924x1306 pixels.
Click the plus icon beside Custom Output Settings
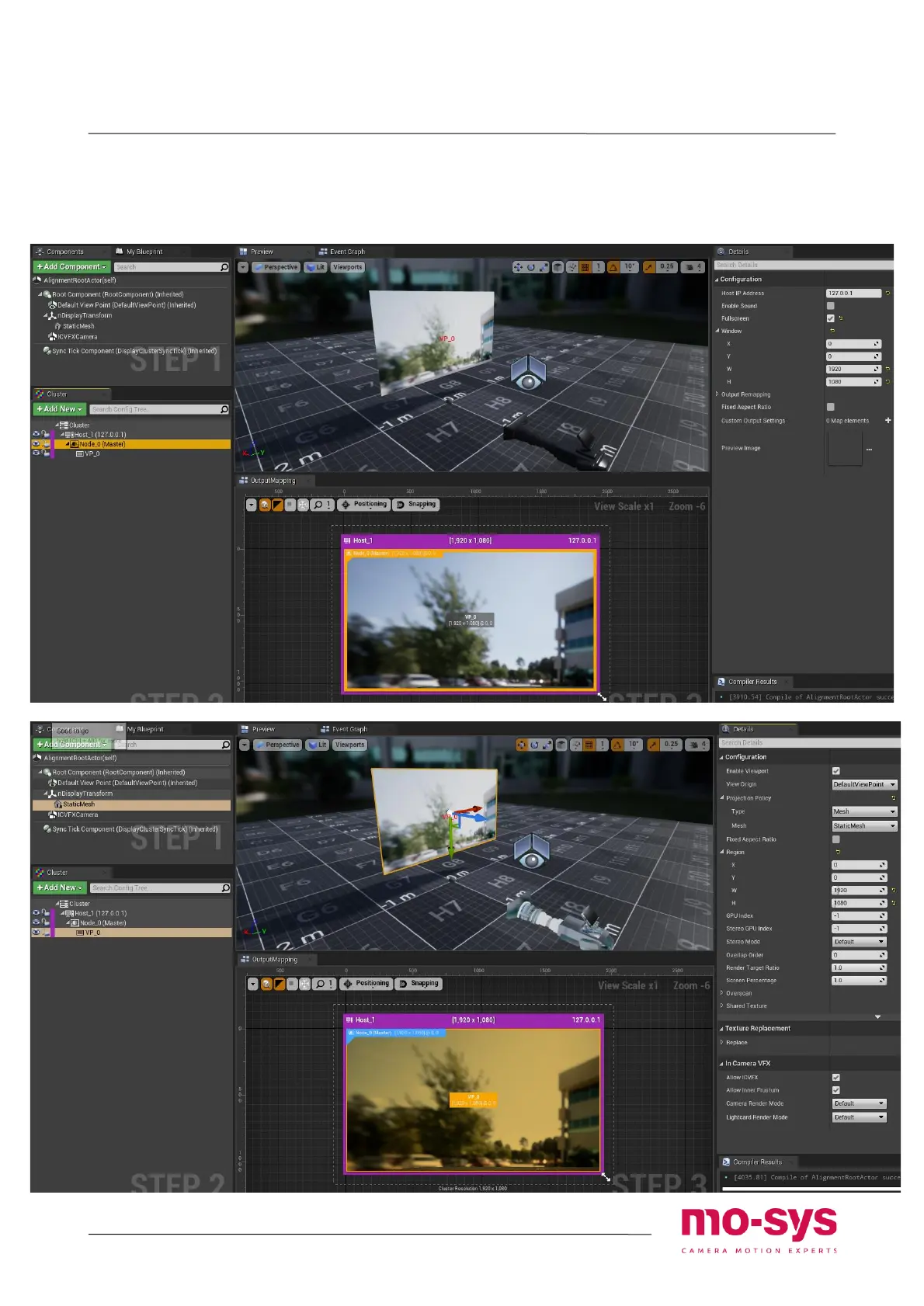(x=888, y=421)
